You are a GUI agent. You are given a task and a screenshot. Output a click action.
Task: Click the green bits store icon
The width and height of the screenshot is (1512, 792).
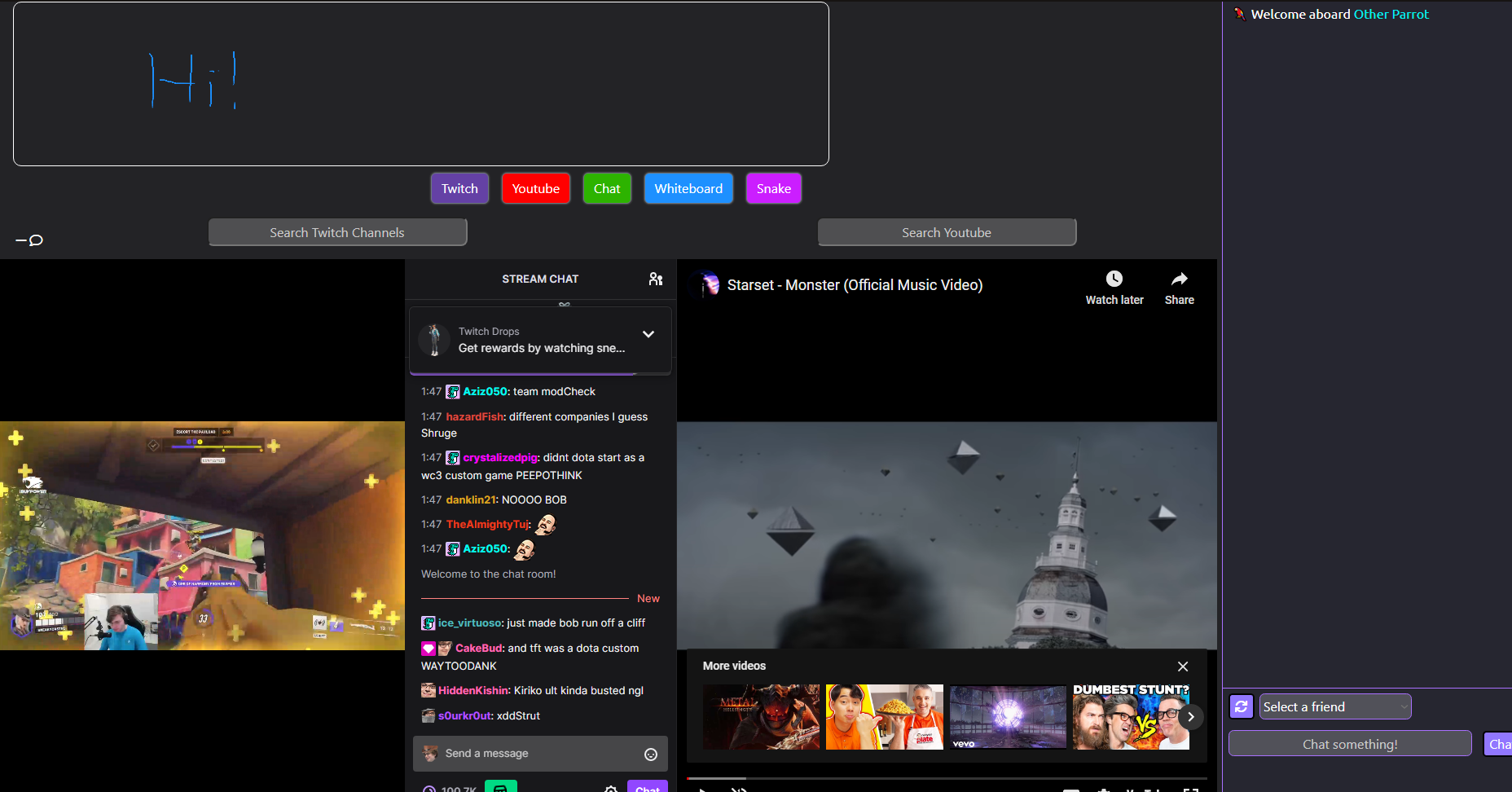pos(501,786)
